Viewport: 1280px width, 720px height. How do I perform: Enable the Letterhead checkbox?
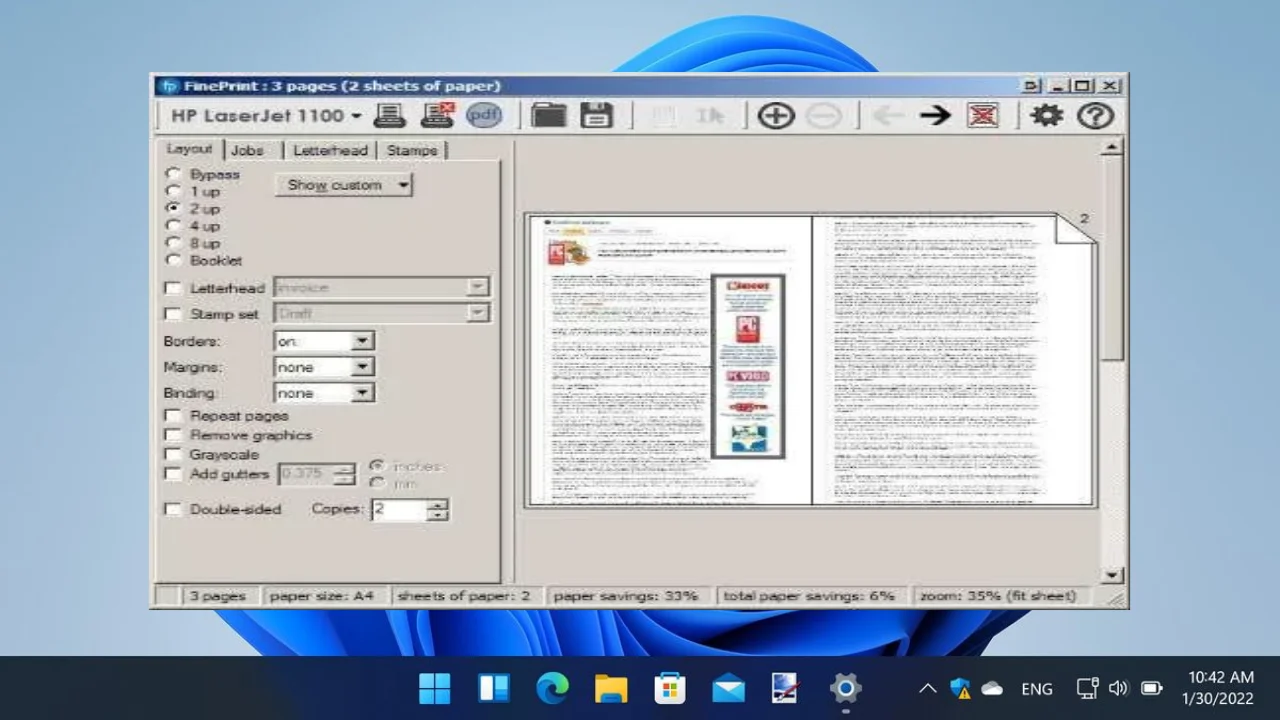174,288
